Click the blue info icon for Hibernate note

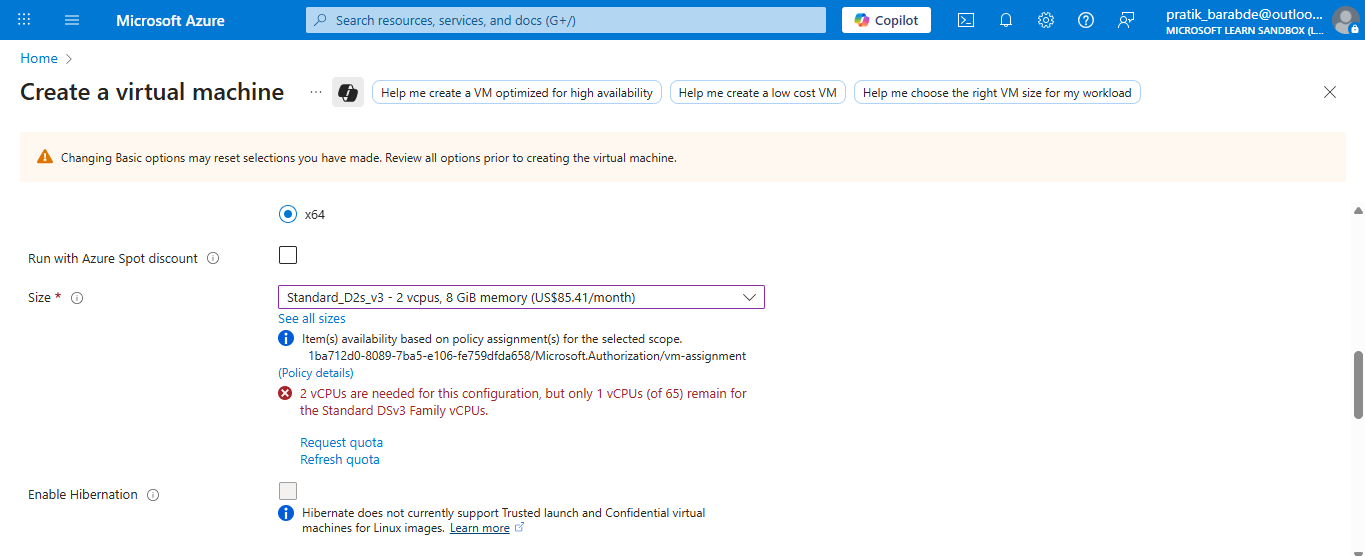click(285, 512)
